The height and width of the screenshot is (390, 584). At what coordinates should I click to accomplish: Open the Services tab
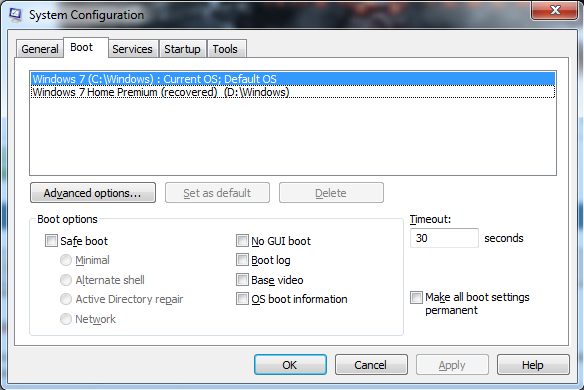pyautogui.click(x=133, y=49)
